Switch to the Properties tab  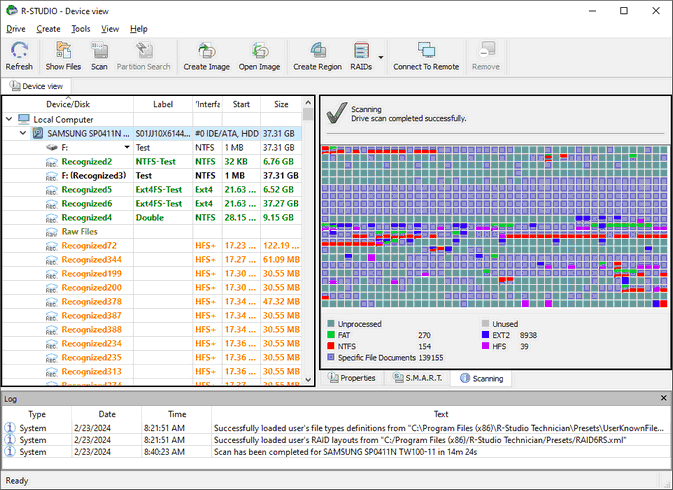[x=352, y=378]
